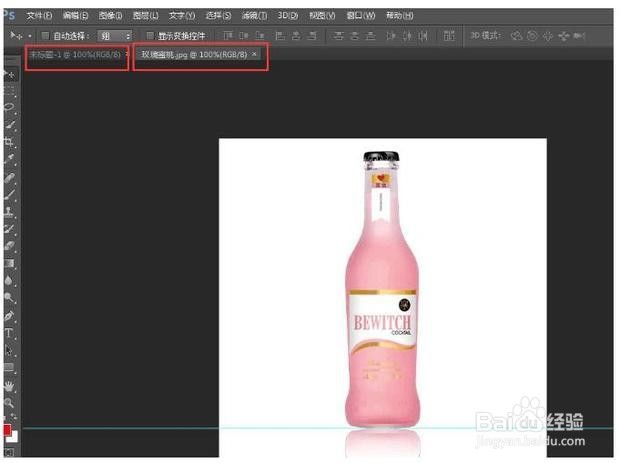
Task: Click align top edges icon
Action: tap(228, 36)
